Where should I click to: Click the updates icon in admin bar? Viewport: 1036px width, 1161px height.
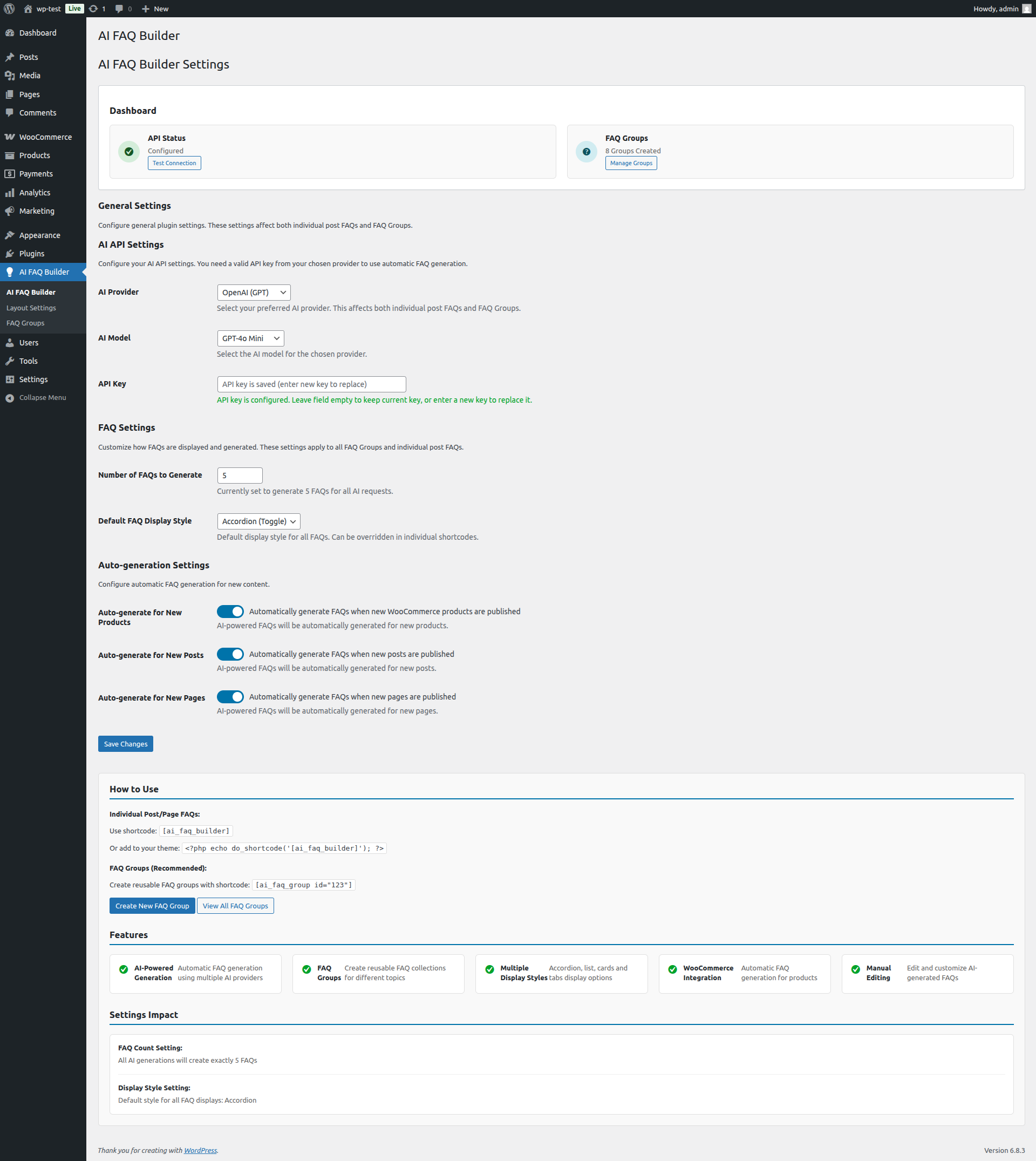click(x=93, y=9)
